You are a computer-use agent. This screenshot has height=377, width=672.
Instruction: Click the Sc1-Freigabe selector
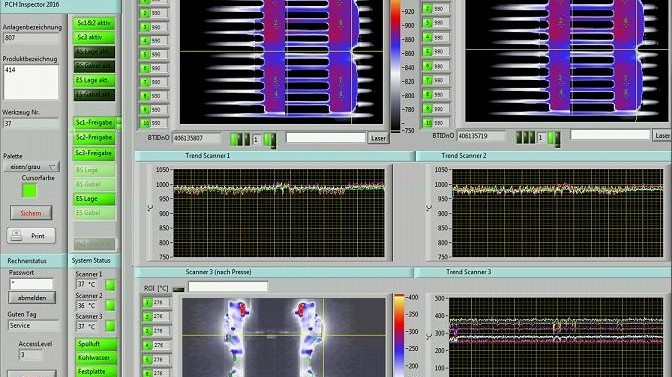point(94,123)
